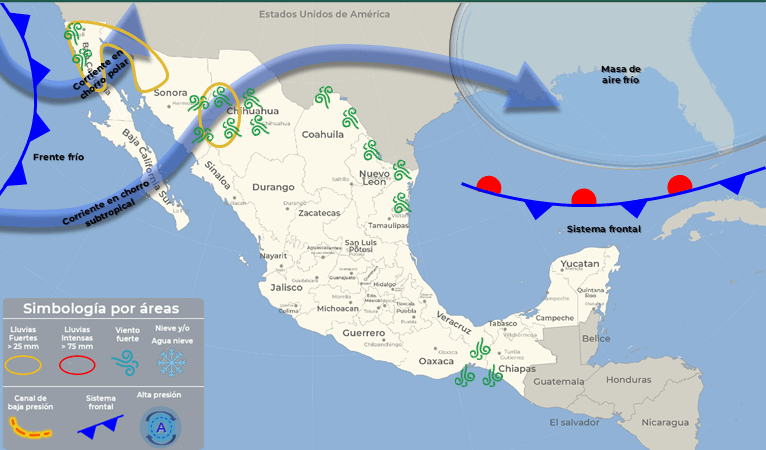Click the Simbología por áreas legend title
Viewport: 766px width, 450px height.
coord(102,309)
